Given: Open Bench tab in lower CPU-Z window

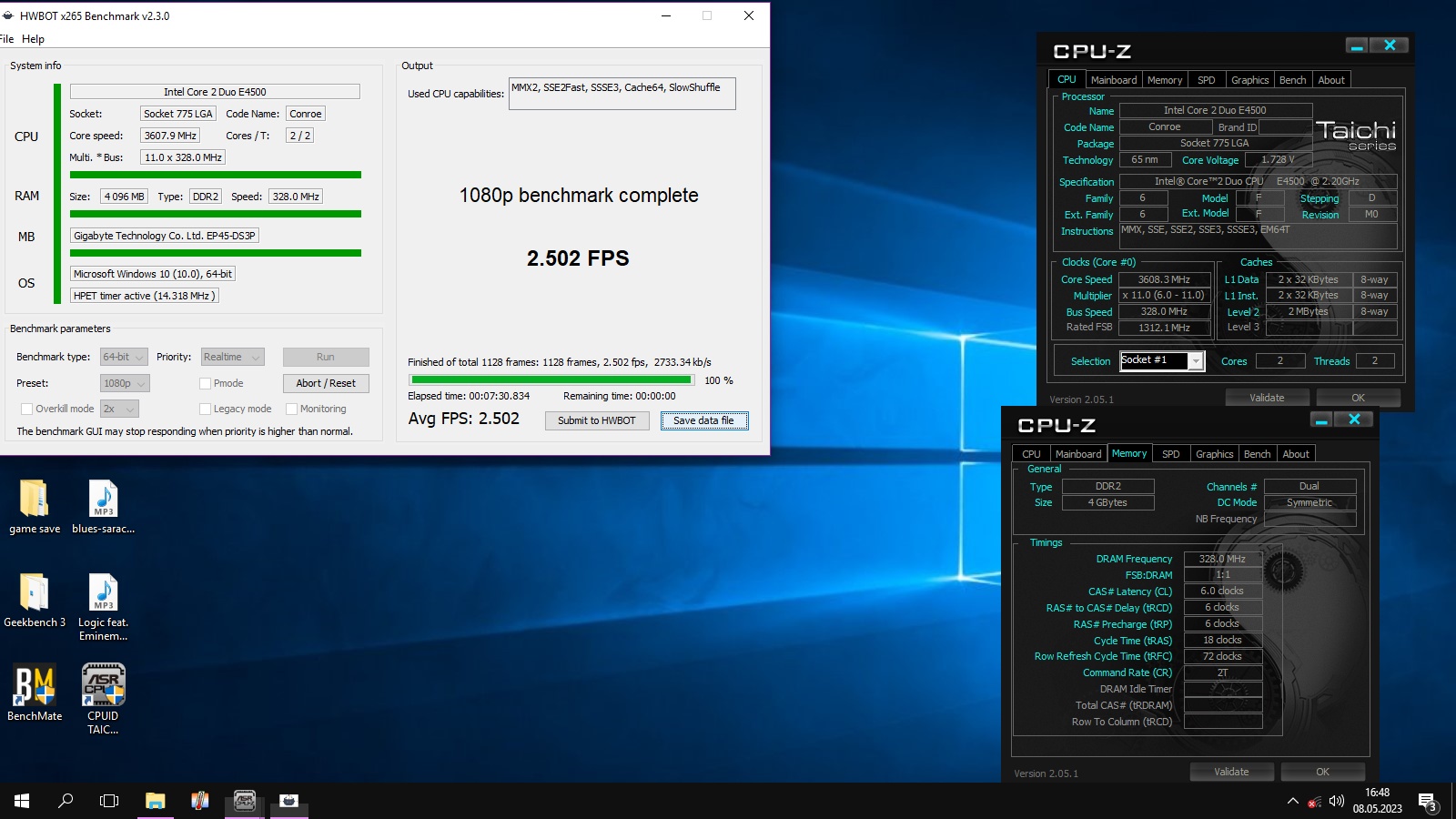Looking at the screenshot, I should point(1257,454).
